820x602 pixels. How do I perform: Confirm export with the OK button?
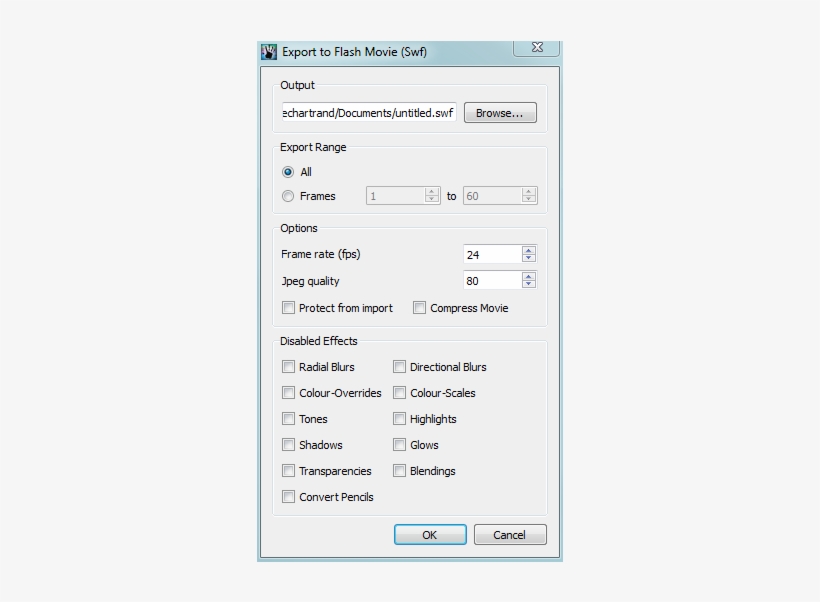click(429, 534)
